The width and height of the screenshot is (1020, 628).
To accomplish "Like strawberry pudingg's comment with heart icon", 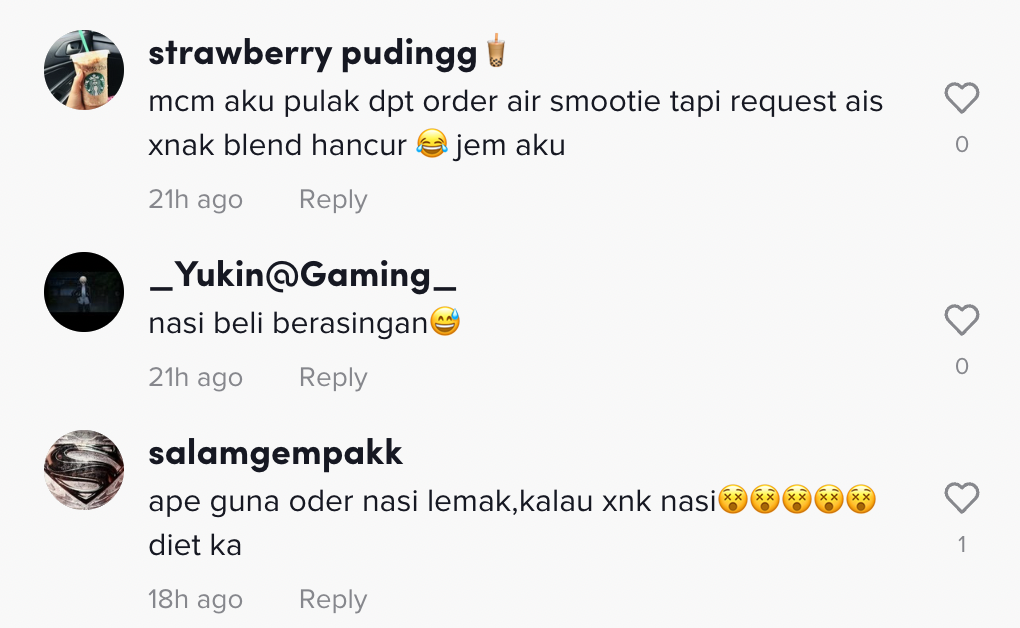I will coord(961,98).
